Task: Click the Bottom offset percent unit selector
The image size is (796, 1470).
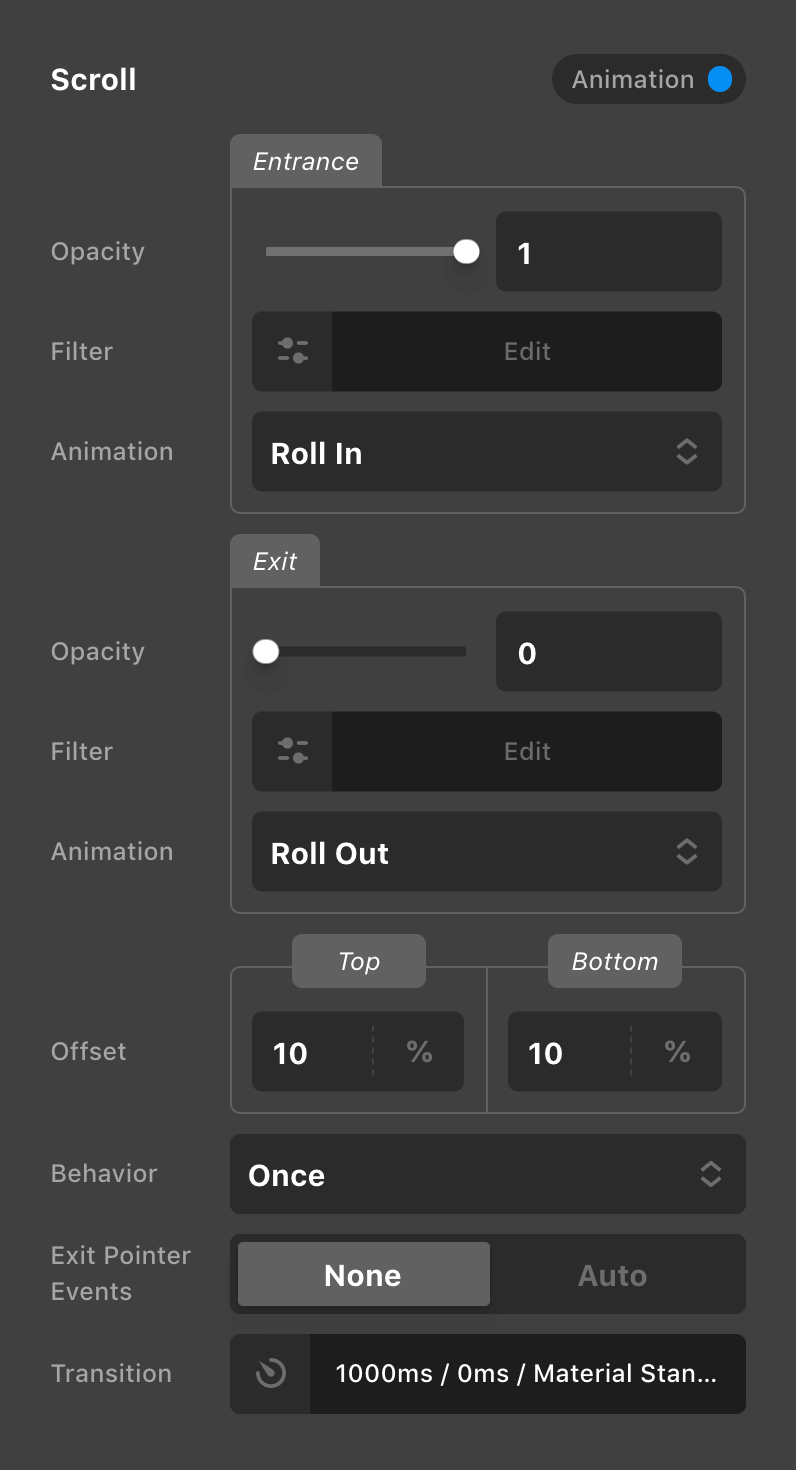Action: coord(677,1052)
